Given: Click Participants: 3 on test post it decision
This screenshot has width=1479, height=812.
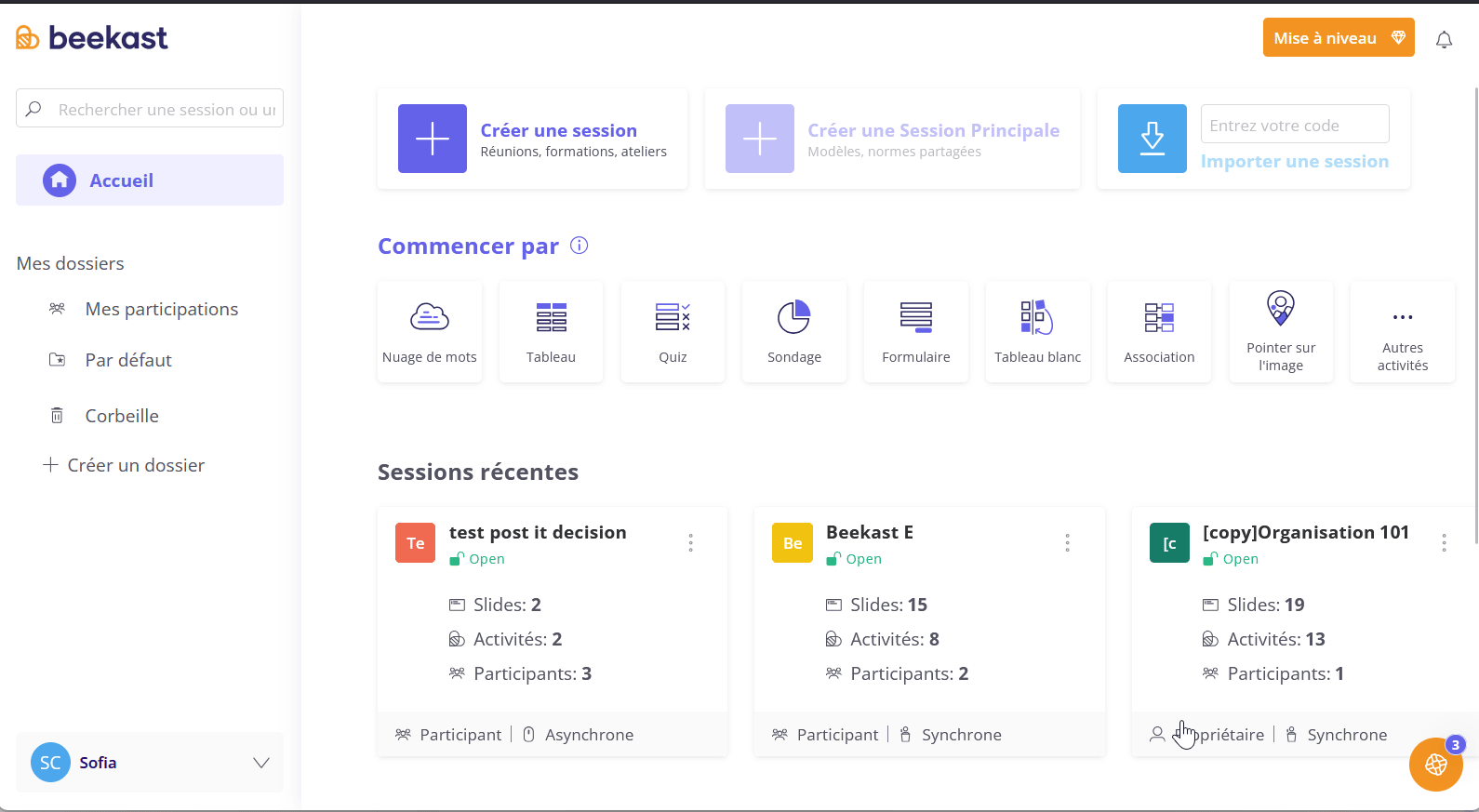Looking at the screenshot, I should [521, 673].
